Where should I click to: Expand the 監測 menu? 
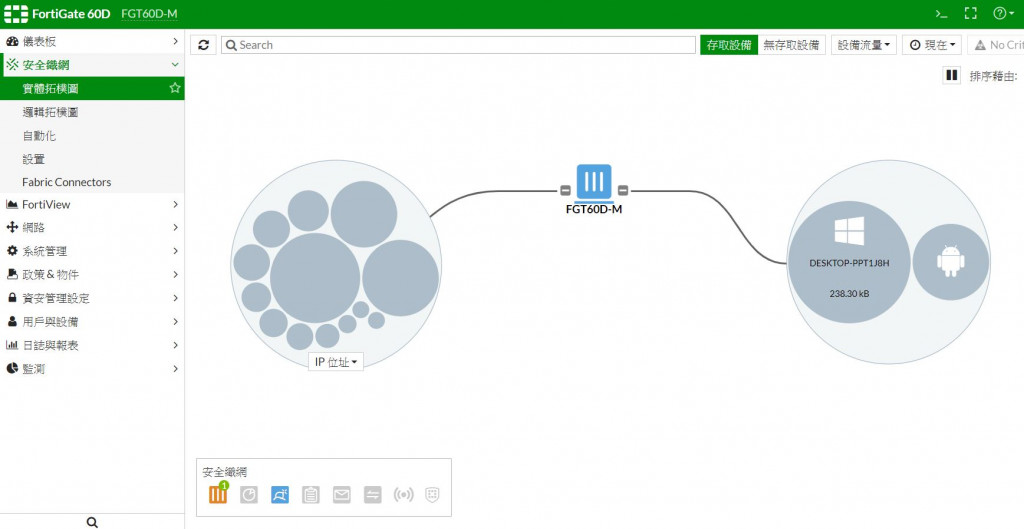pos(92,369)
